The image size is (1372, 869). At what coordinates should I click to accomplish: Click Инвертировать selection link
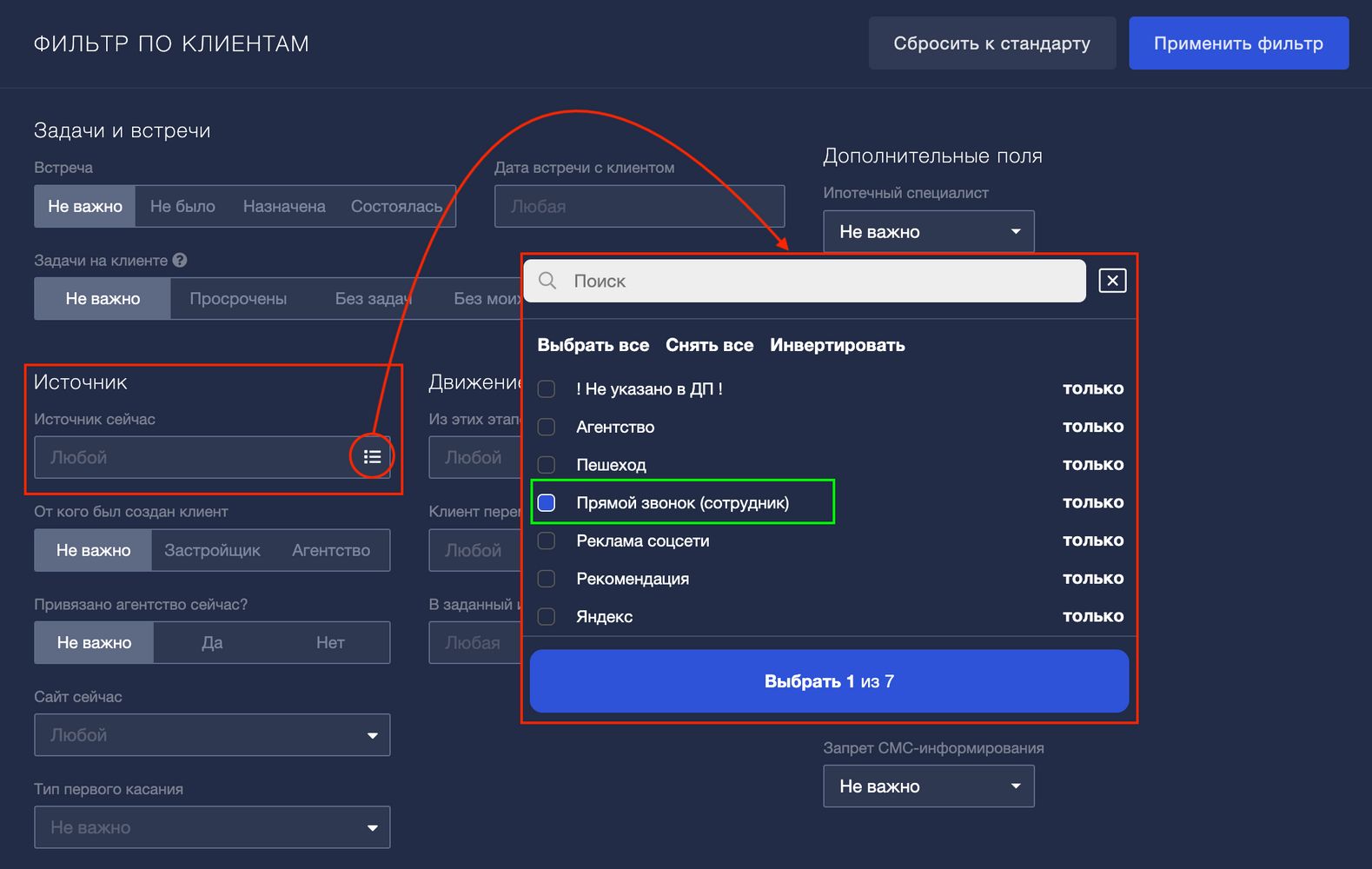(x=837, y=345)
